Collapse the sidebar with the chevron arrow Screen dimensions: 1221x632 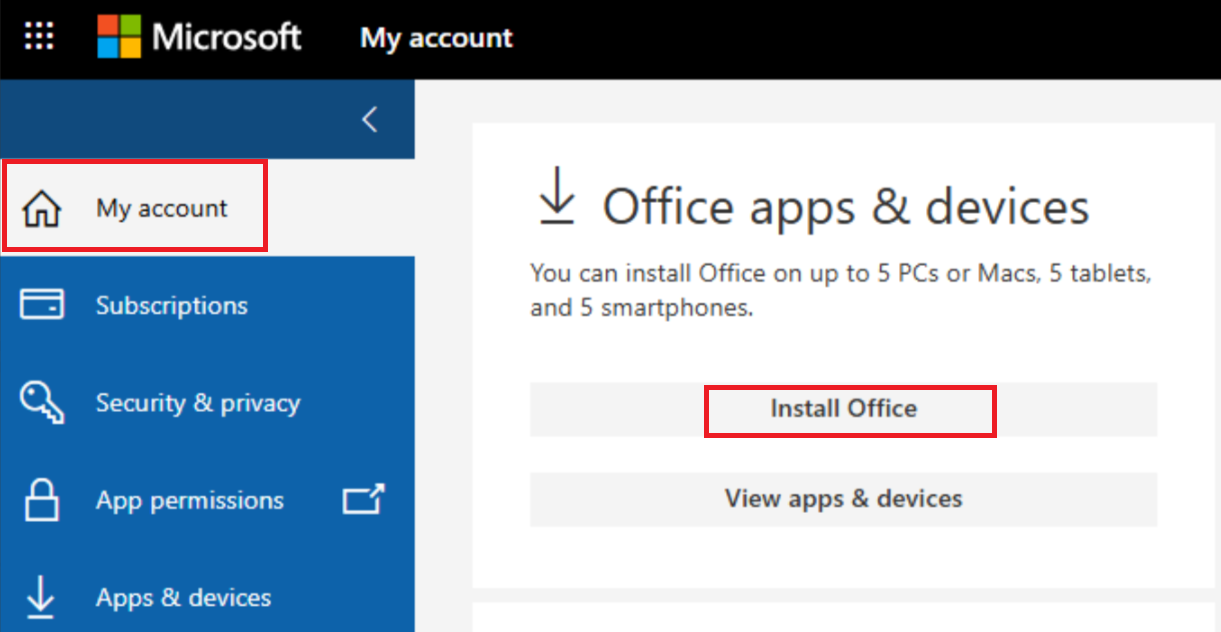coord(370,119)
